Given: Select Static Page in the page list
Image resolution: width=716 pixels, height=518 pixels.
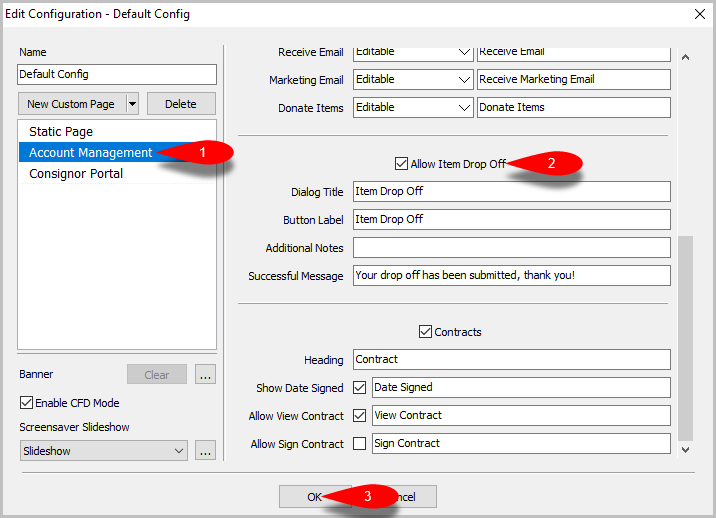Looking at the screenshot, I should [x=117, y=132].
